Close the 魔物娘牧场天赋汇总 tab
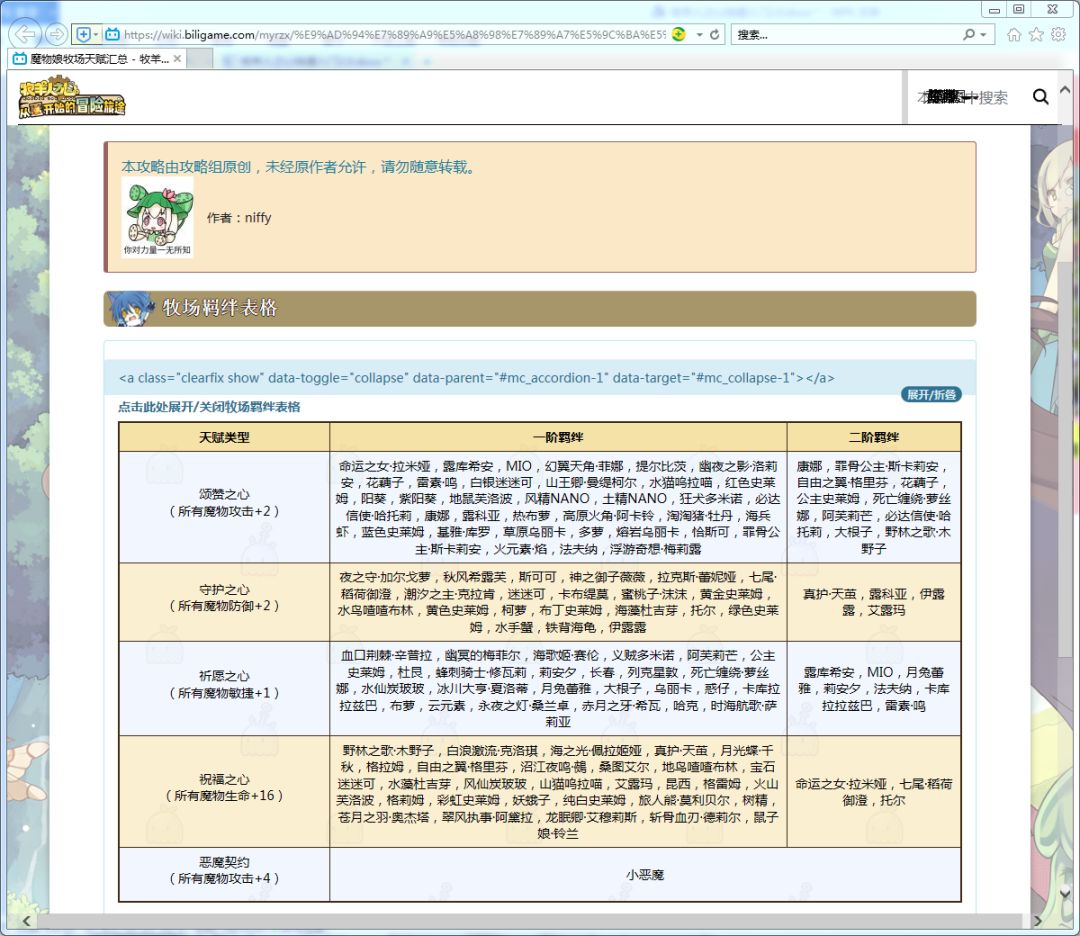The height and width of the screenshot is (936, 1080). pyautogui.click(x=178, y=59)
